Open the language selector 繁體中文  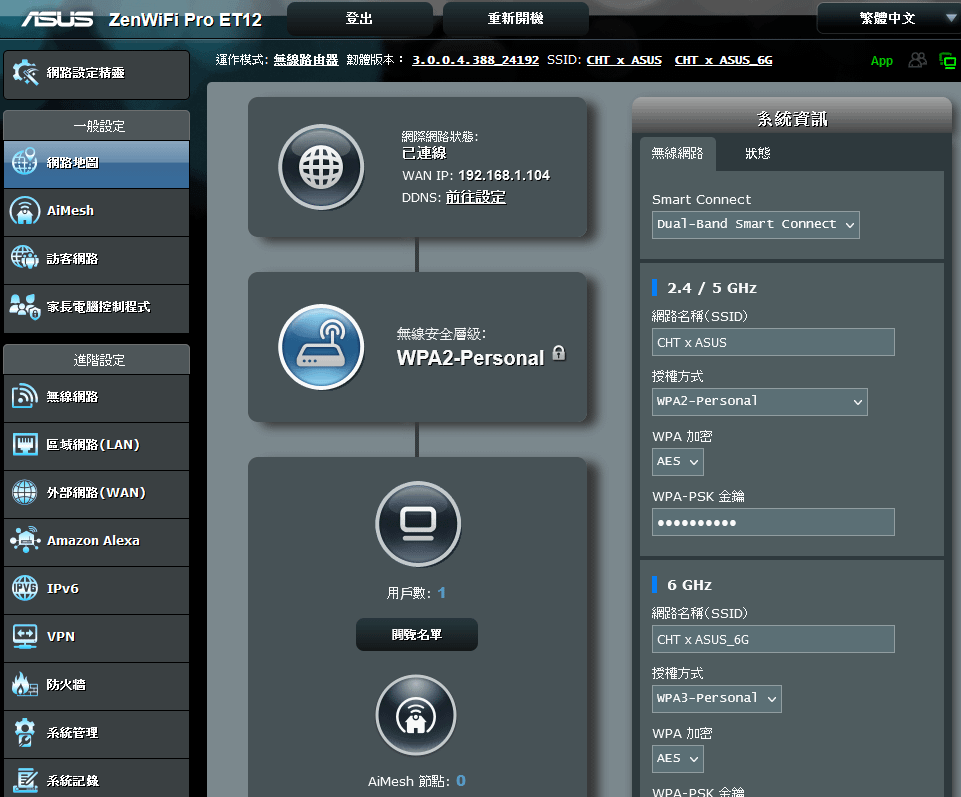point(889,18)
